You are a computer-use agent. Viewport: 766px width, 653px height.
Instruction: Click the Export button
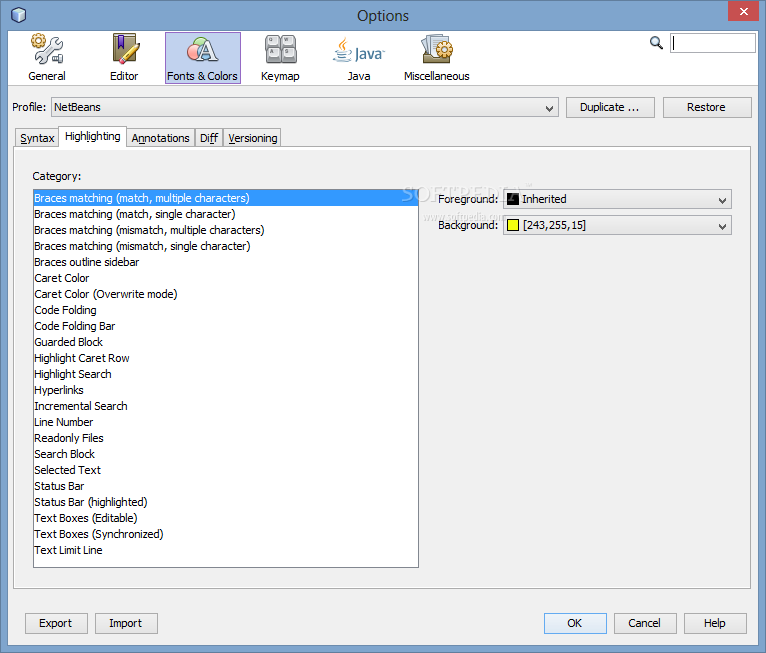coord(56,623)
